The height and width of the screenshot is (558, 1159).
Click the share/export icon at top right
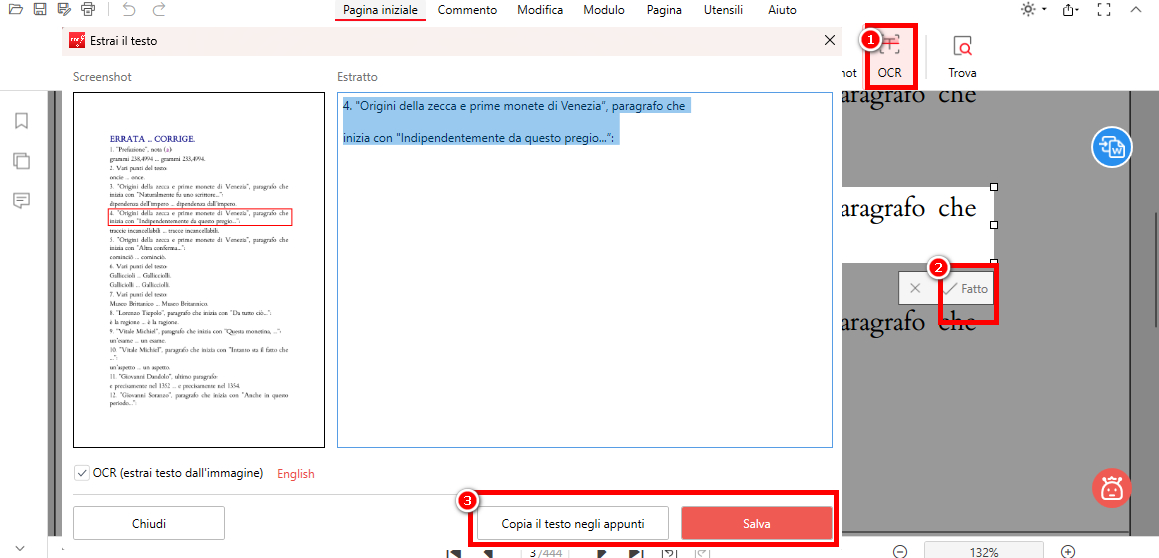point(1070,10)
